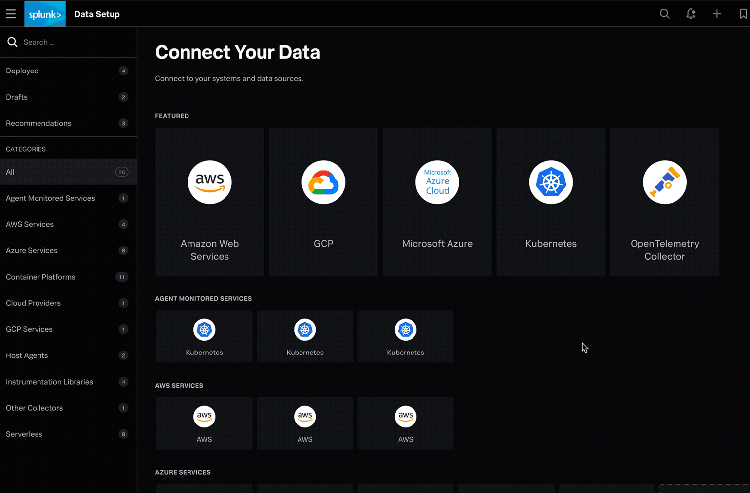The image size is (750, 493).
Task: Click first Kubernetes tile under Agent Monitored Services
Action: click(x=205, y=336)
